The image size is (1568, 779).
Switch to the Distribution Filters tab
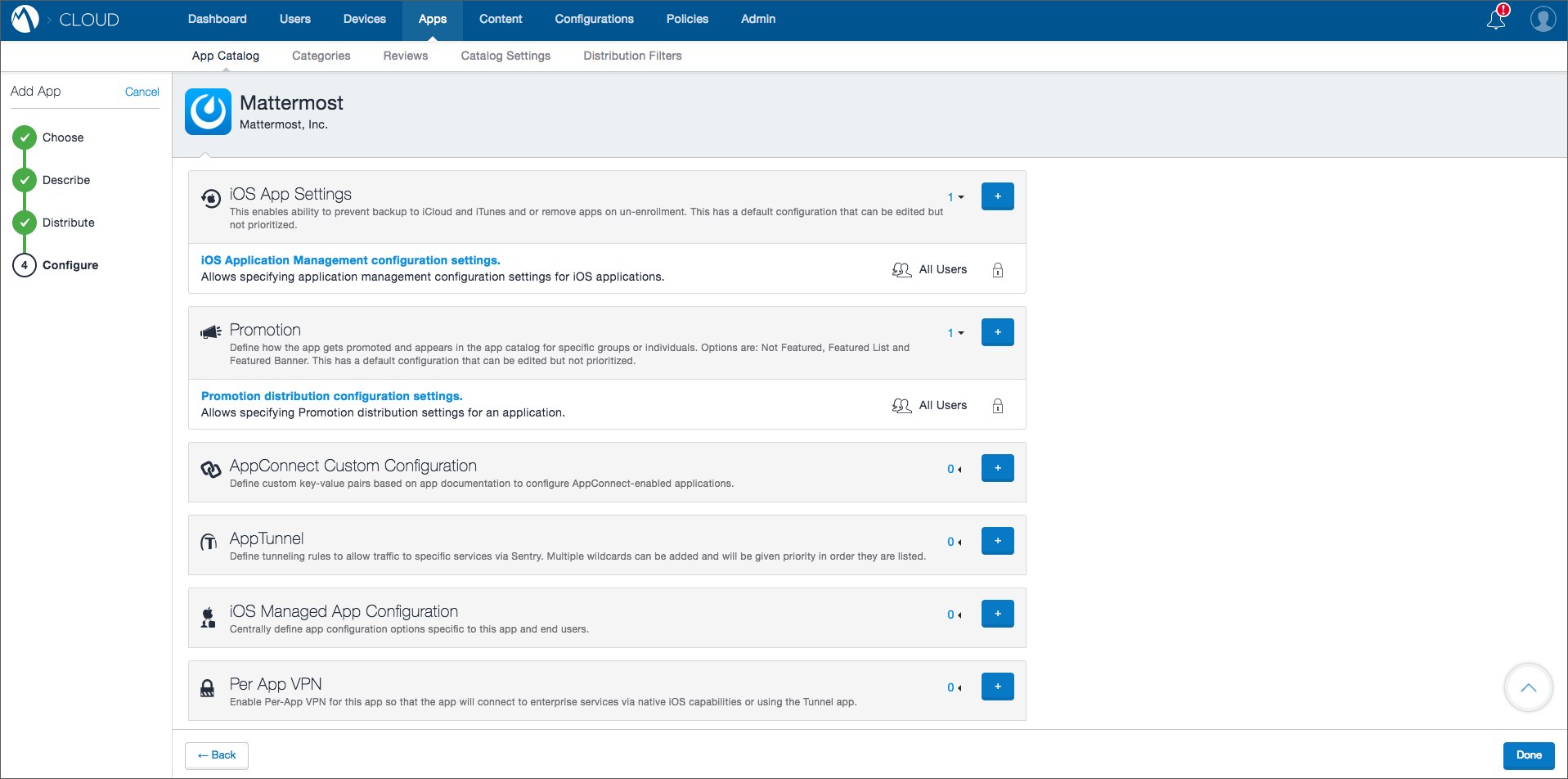(x=632, y=56)
